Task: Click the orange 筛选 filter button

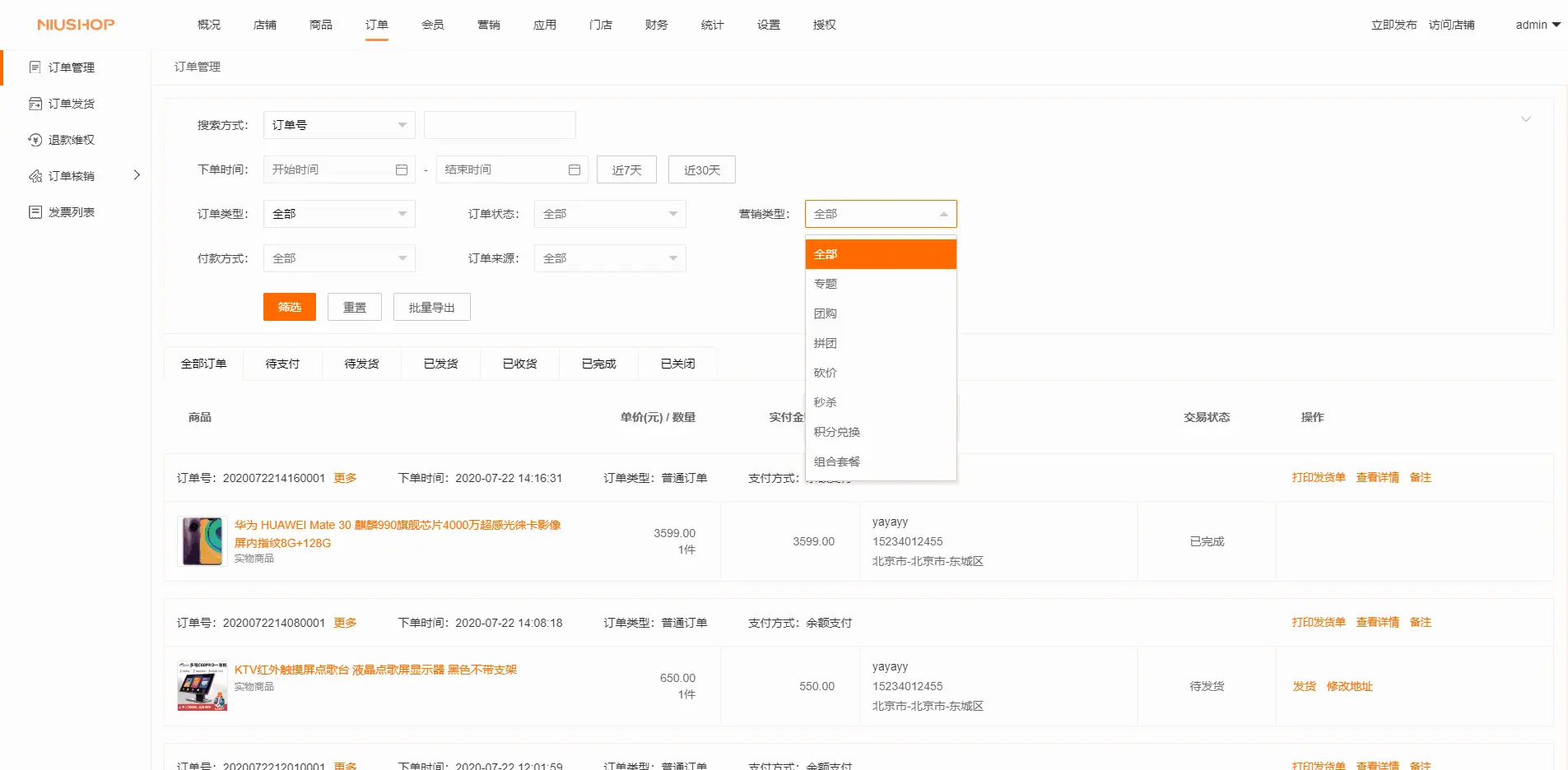Action: click(x=289, y=307)
